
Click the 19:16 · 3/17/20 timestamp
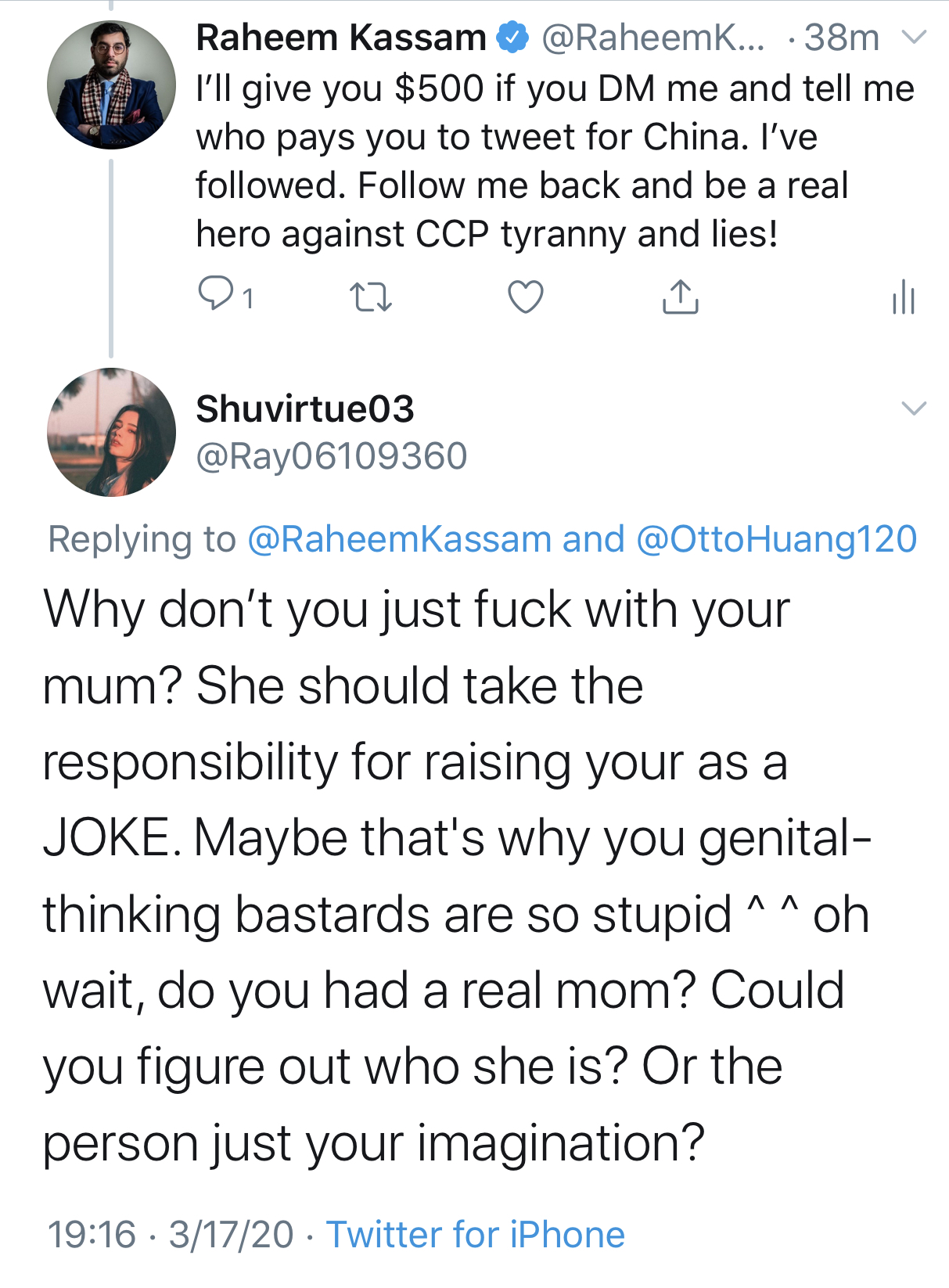point(171,1235)
